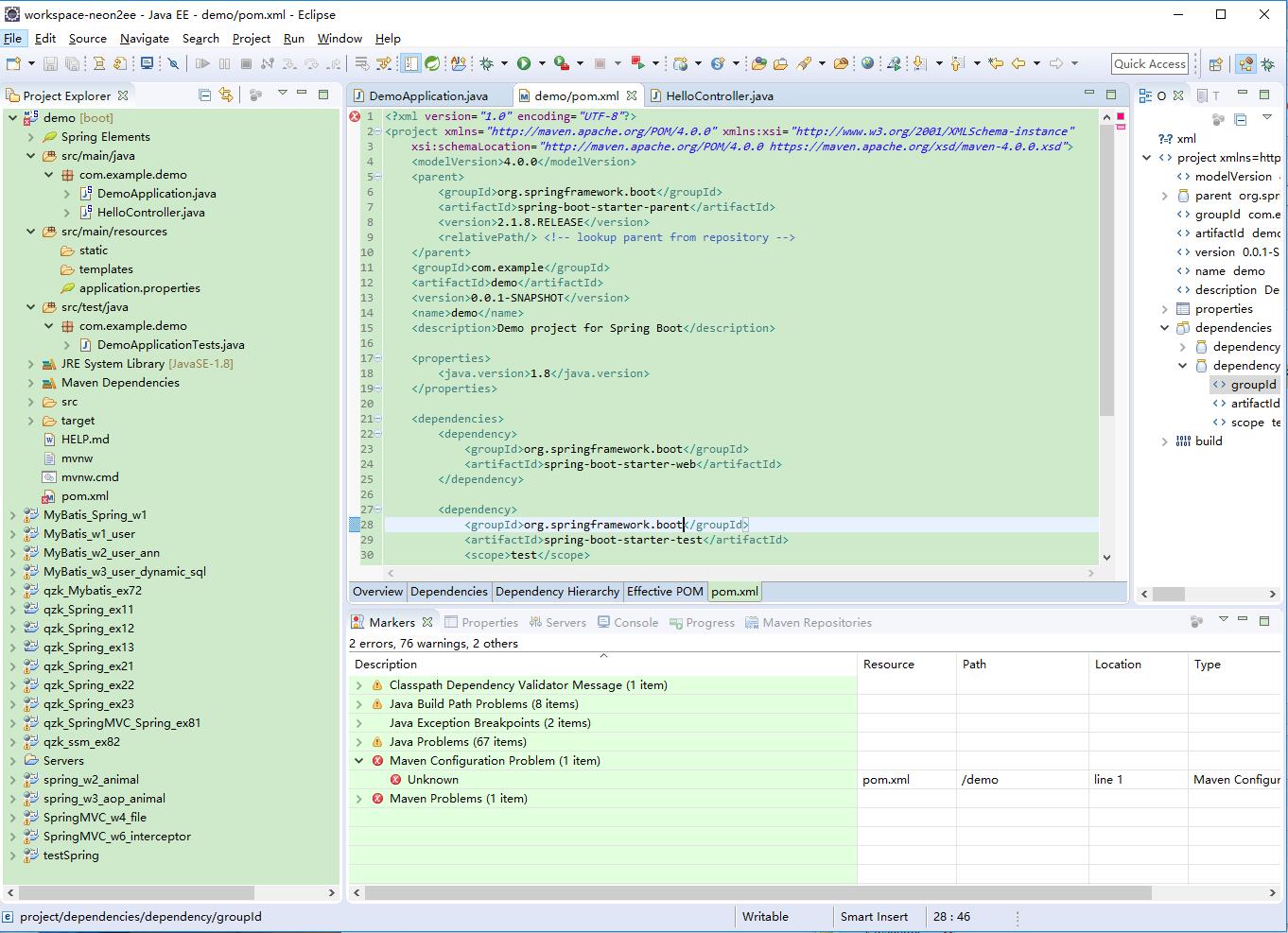The width and height of the screenshot is (1288, 933).
Task: Toggle Link with Editor in Project Explorer
Action: 226,95
